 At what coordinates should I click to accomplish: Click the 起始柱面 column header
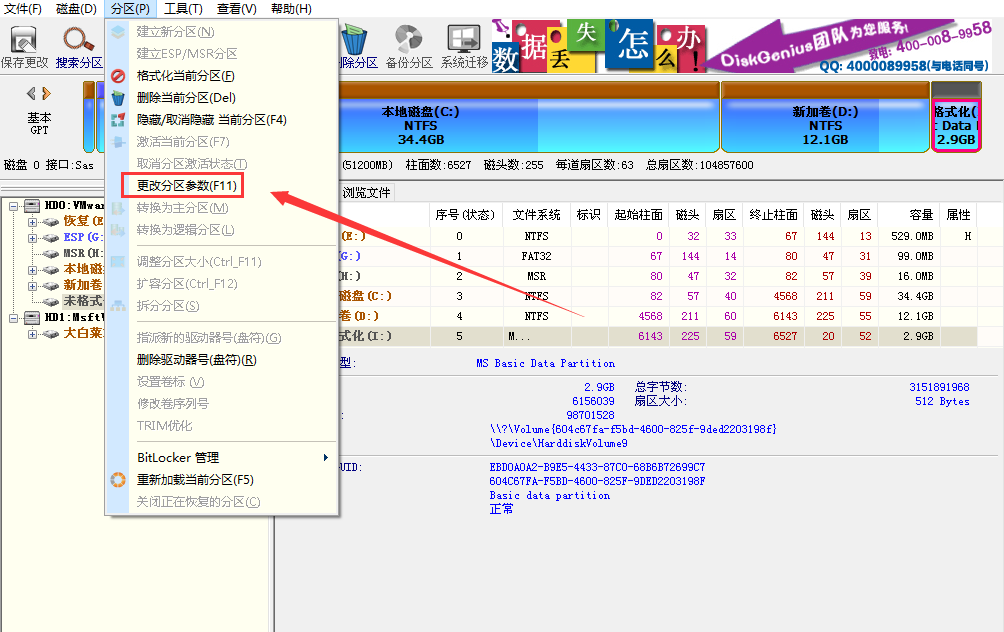[x=638, y=215]
